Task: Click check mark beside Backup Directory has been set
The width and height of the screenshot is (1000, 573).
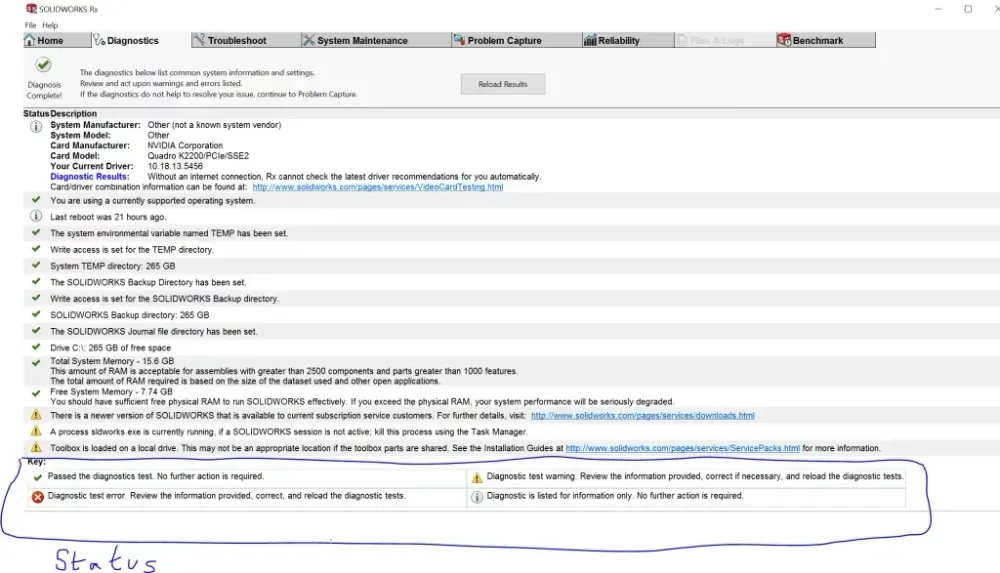Action: (x=36, y=281)
